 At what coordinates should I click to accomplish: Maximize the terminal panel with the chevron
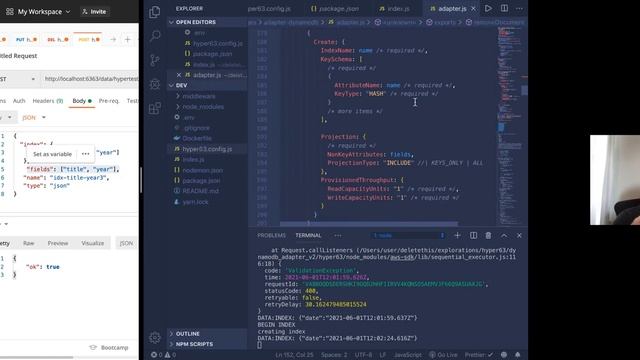[504, 236]
